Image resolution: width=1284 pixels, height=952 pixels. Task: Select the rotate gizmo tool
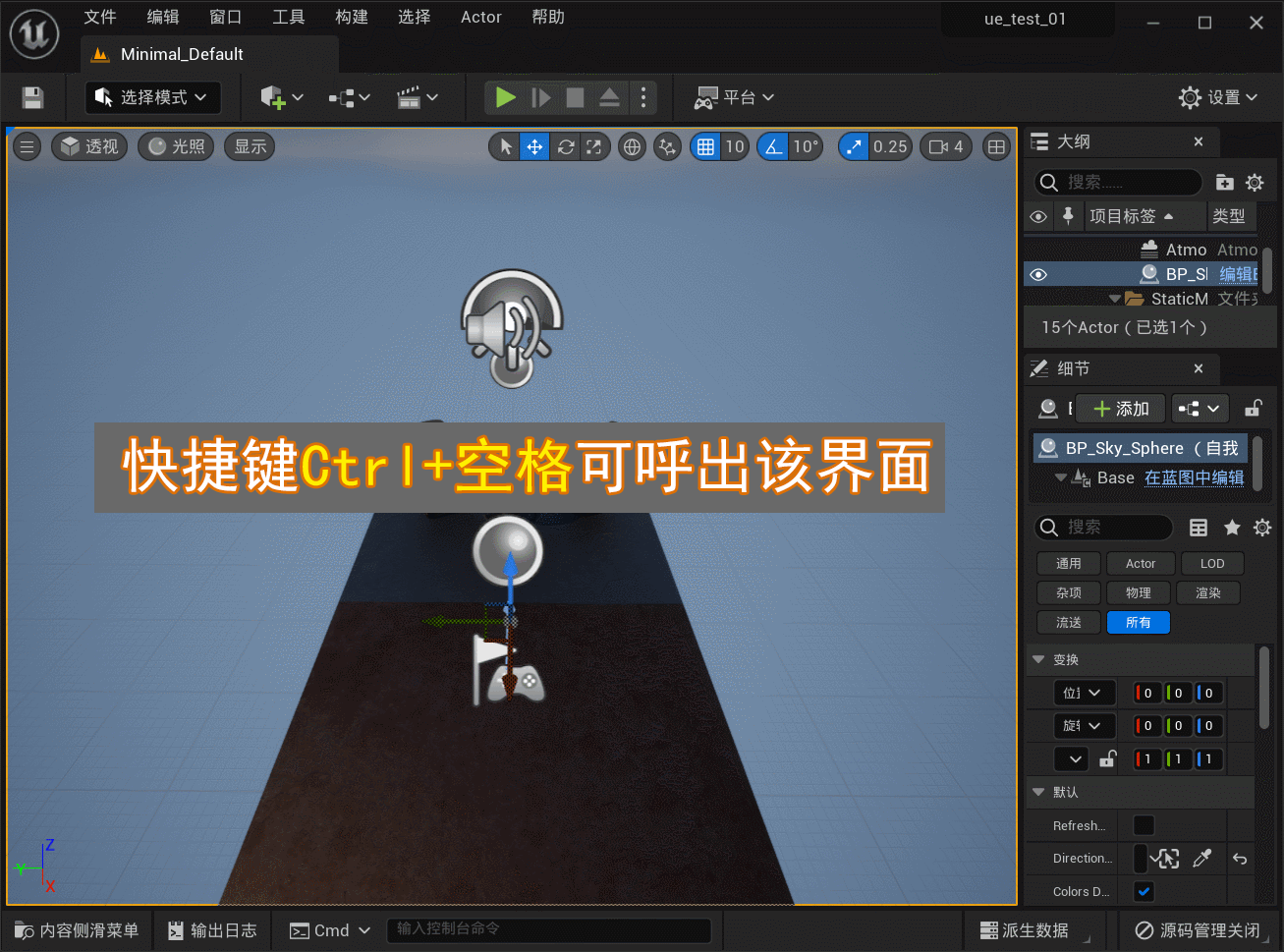[565, 147]
